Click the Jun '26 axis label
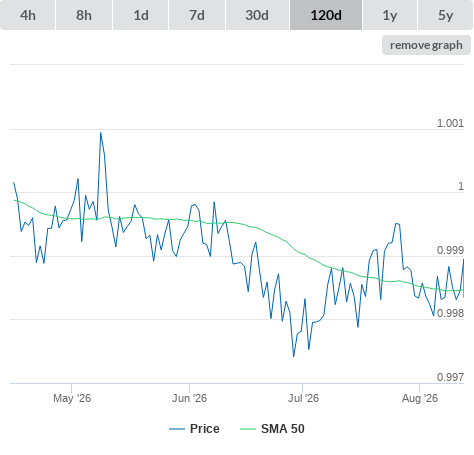The width and height of the screenshot is (474, 455). click(x=189, y=398)
